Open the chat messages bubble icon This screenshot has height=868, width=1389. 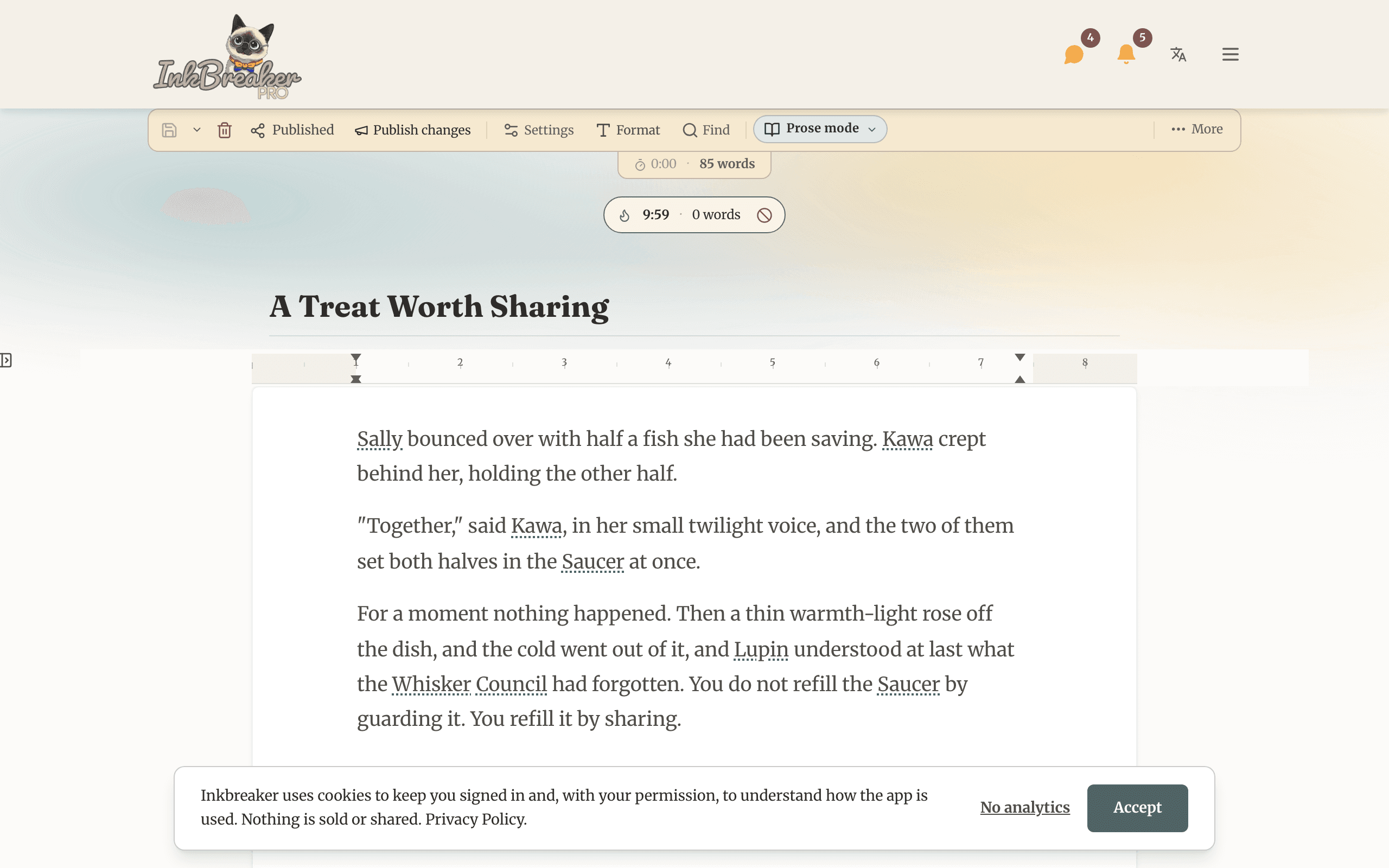1073,55
